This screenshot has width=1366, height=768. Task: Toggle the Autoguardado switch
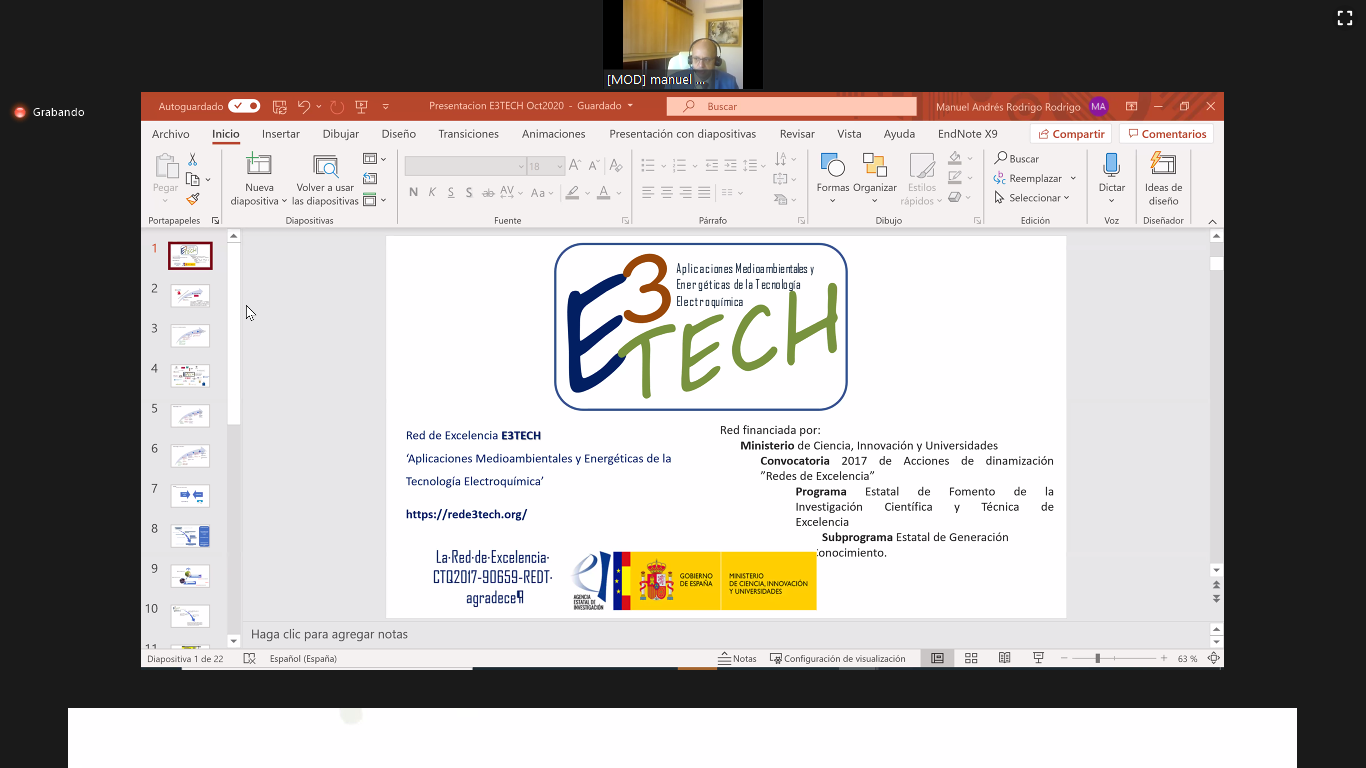click(244, 106)
